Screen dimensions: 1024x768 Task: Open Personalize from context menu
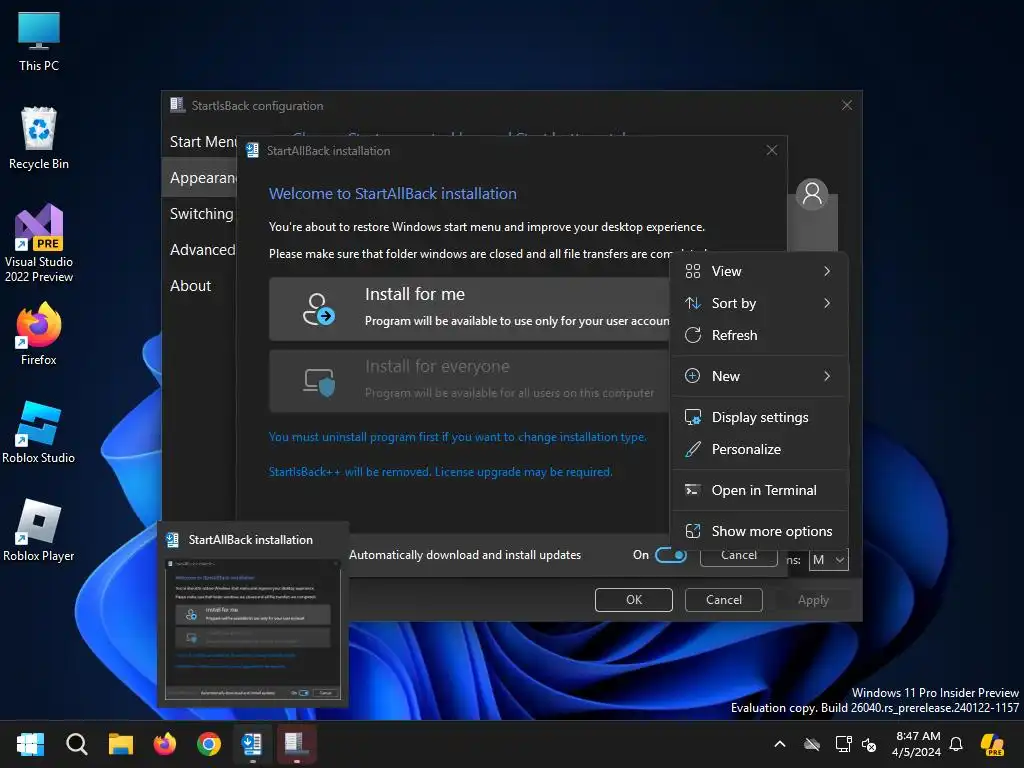tap(760, 449)
